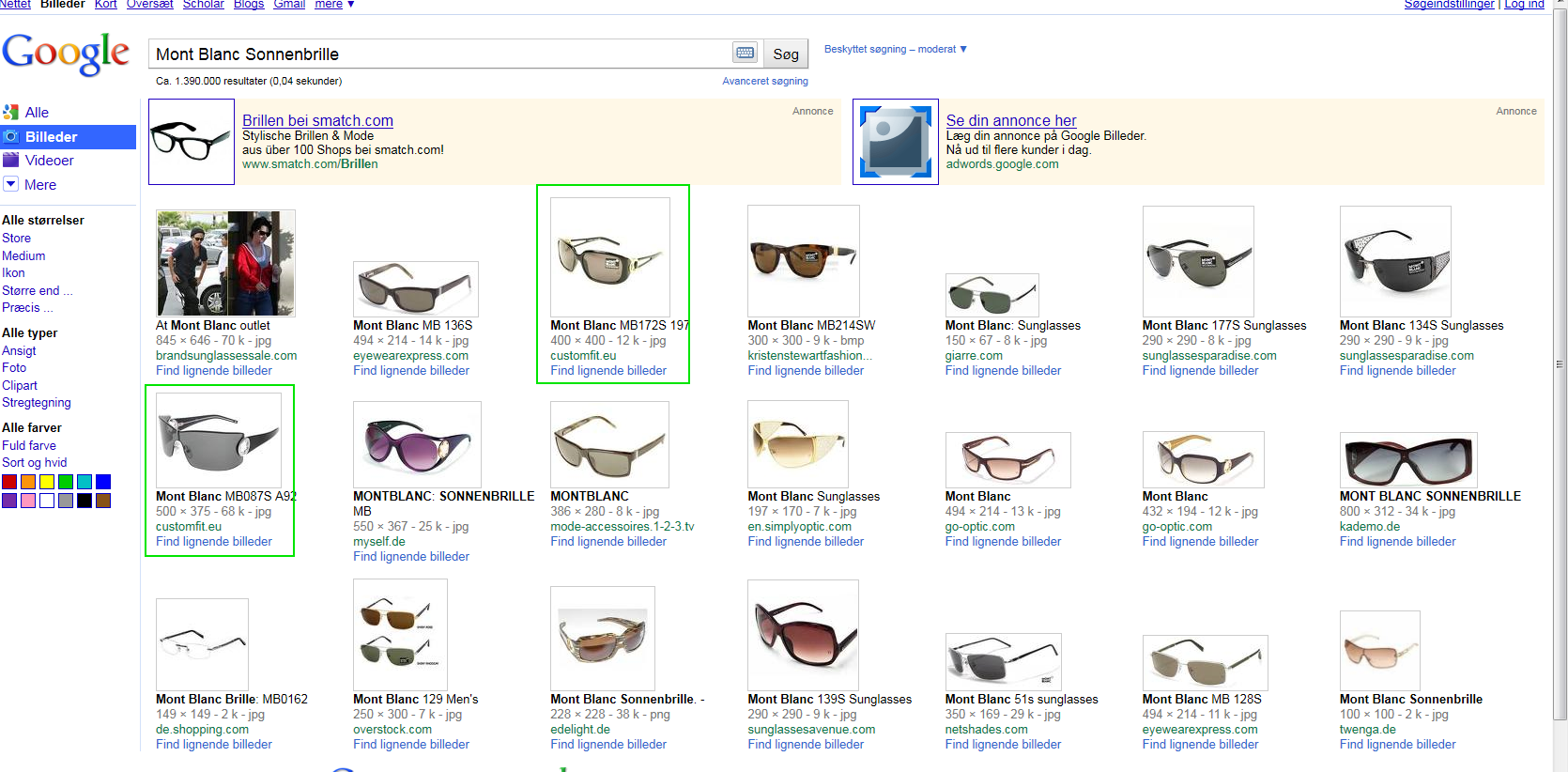Filter image size by Ikon
Image resolution: width=1568 pixels, height=772 pixels.
[13, 273]
